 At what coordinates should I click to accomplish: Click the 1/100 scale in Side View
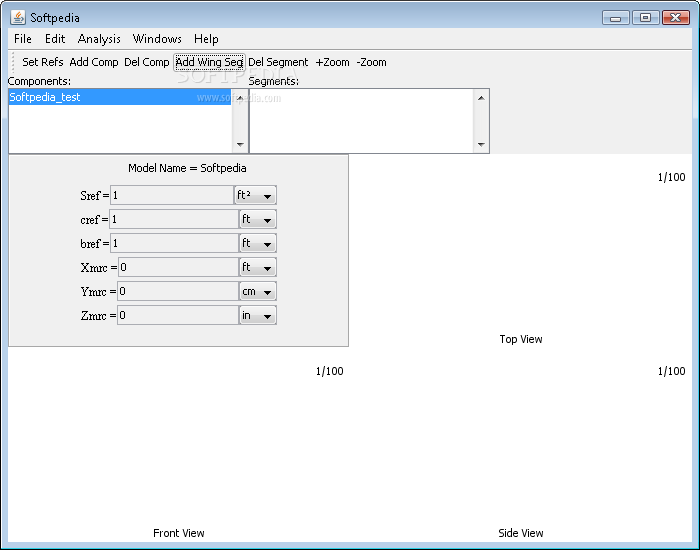coord(671,371)
